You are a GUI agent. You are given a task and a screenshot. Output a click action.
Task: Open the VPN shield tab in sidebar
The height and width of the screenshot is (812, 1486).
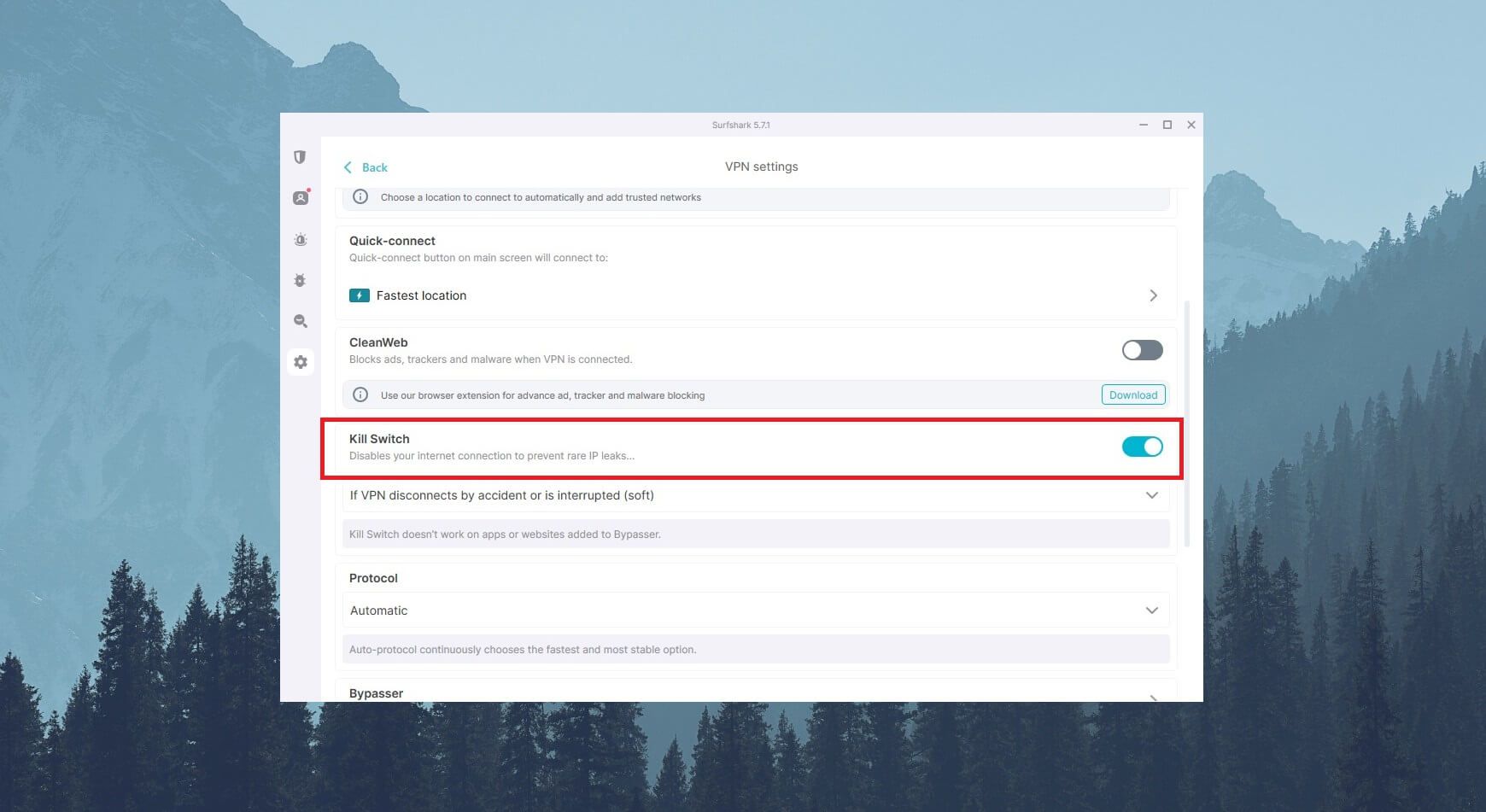click(300, 157)
